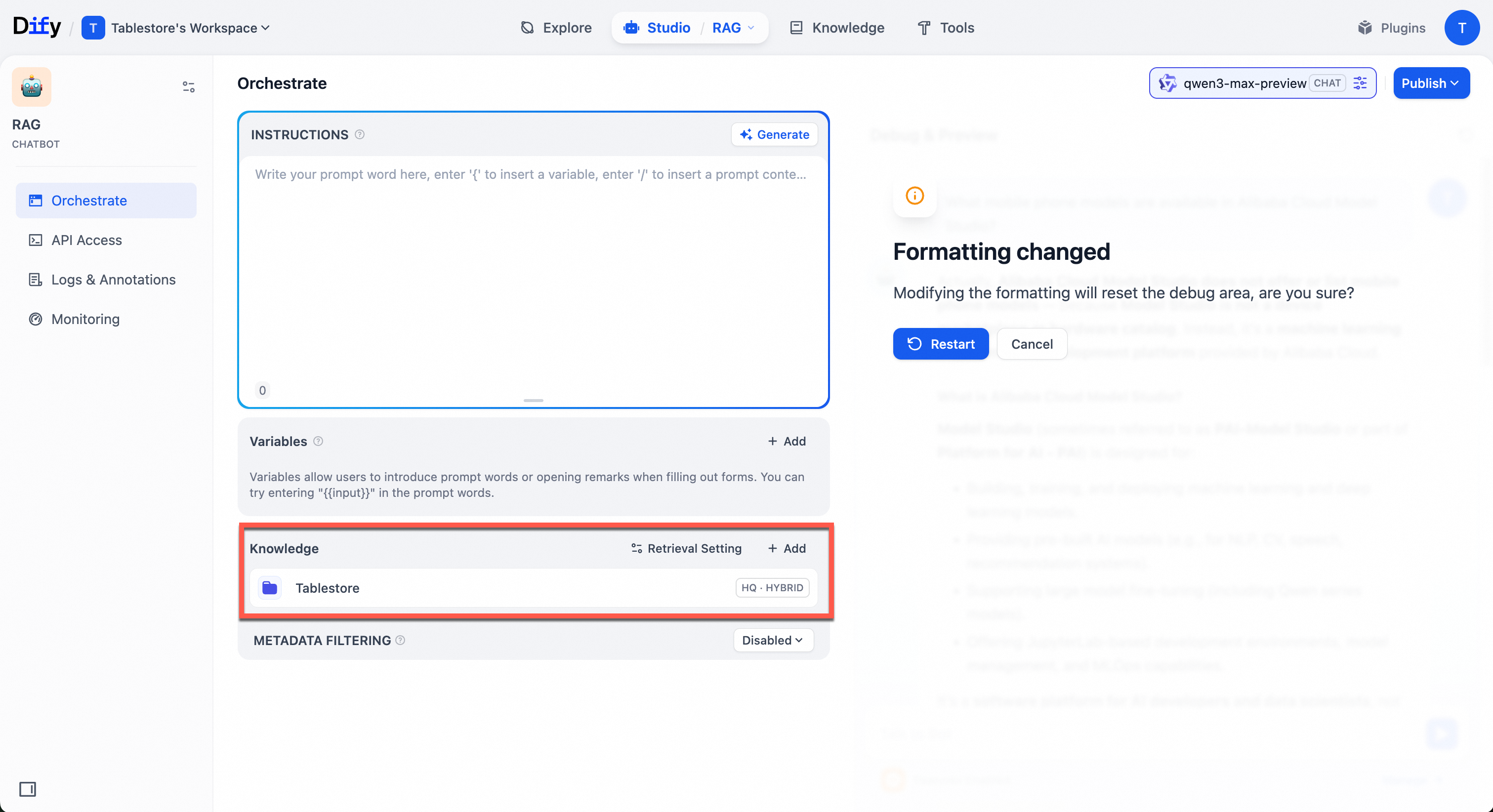The width and height of the screenshot is (1493, 812).
Task: Open model parameter settings icon
Action: click(x=1360, y=83)
